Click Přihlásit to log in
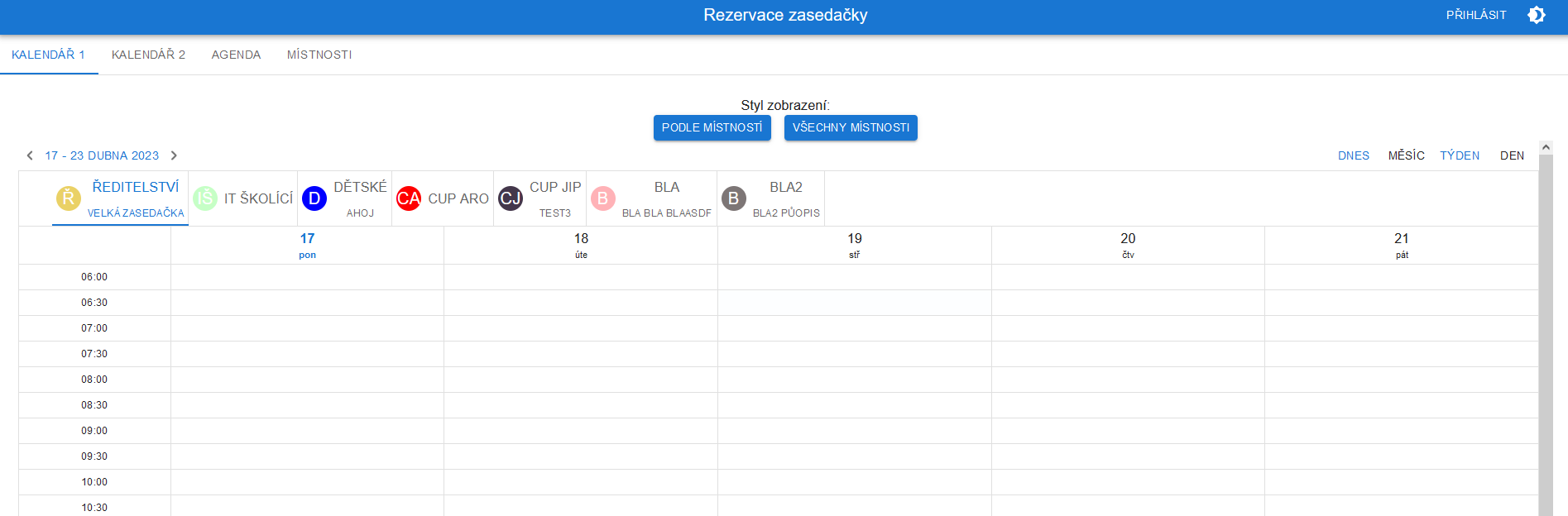 (1475, 15)
